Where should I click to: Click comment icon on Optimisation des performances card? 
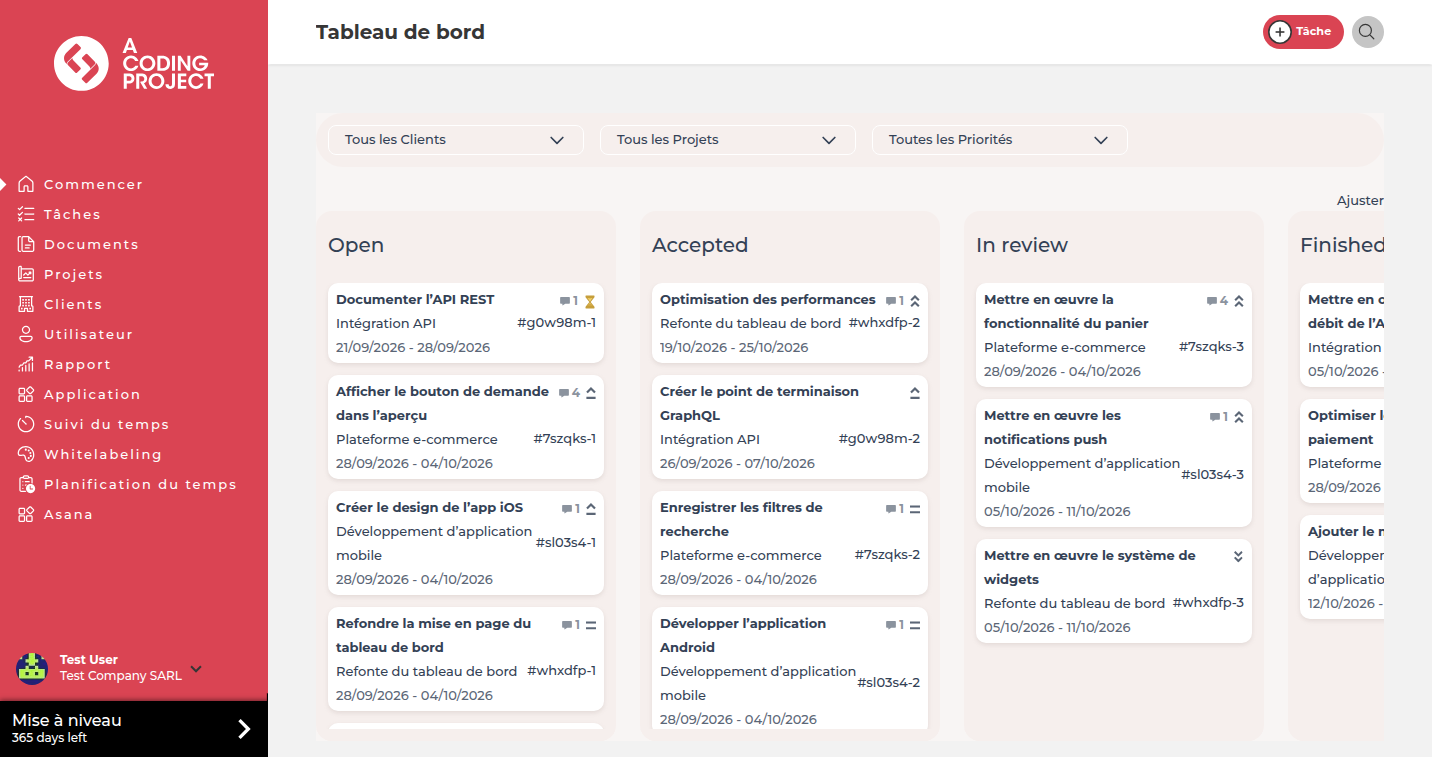[x=890, y=301]
